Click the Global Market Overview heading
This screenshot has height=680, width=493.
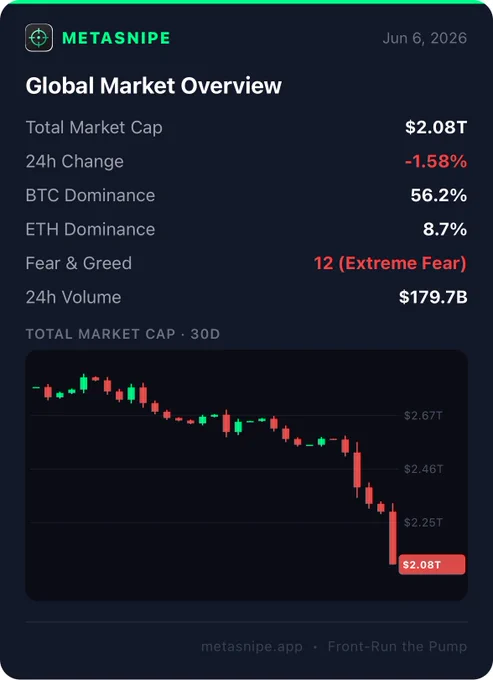[x=153, y=85]
